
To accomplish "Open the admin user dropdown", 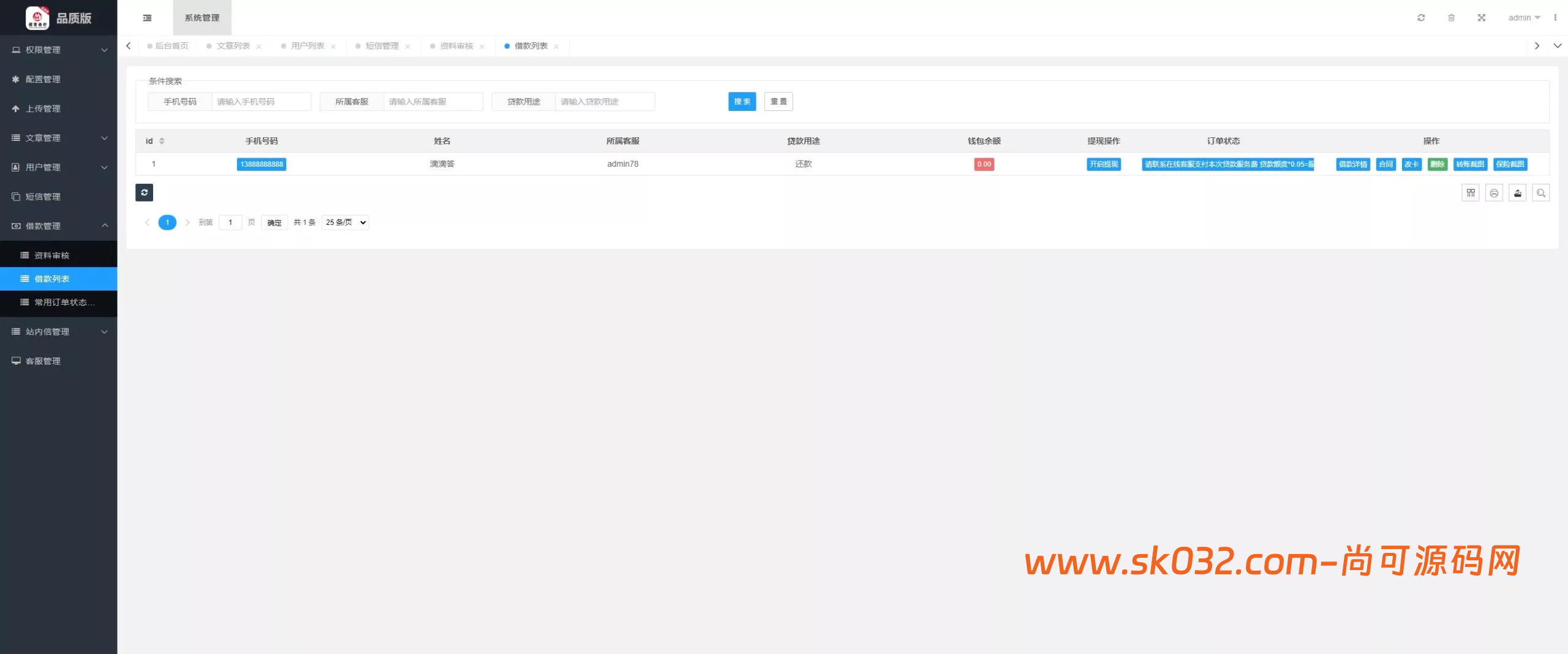I will (1523, 18).
